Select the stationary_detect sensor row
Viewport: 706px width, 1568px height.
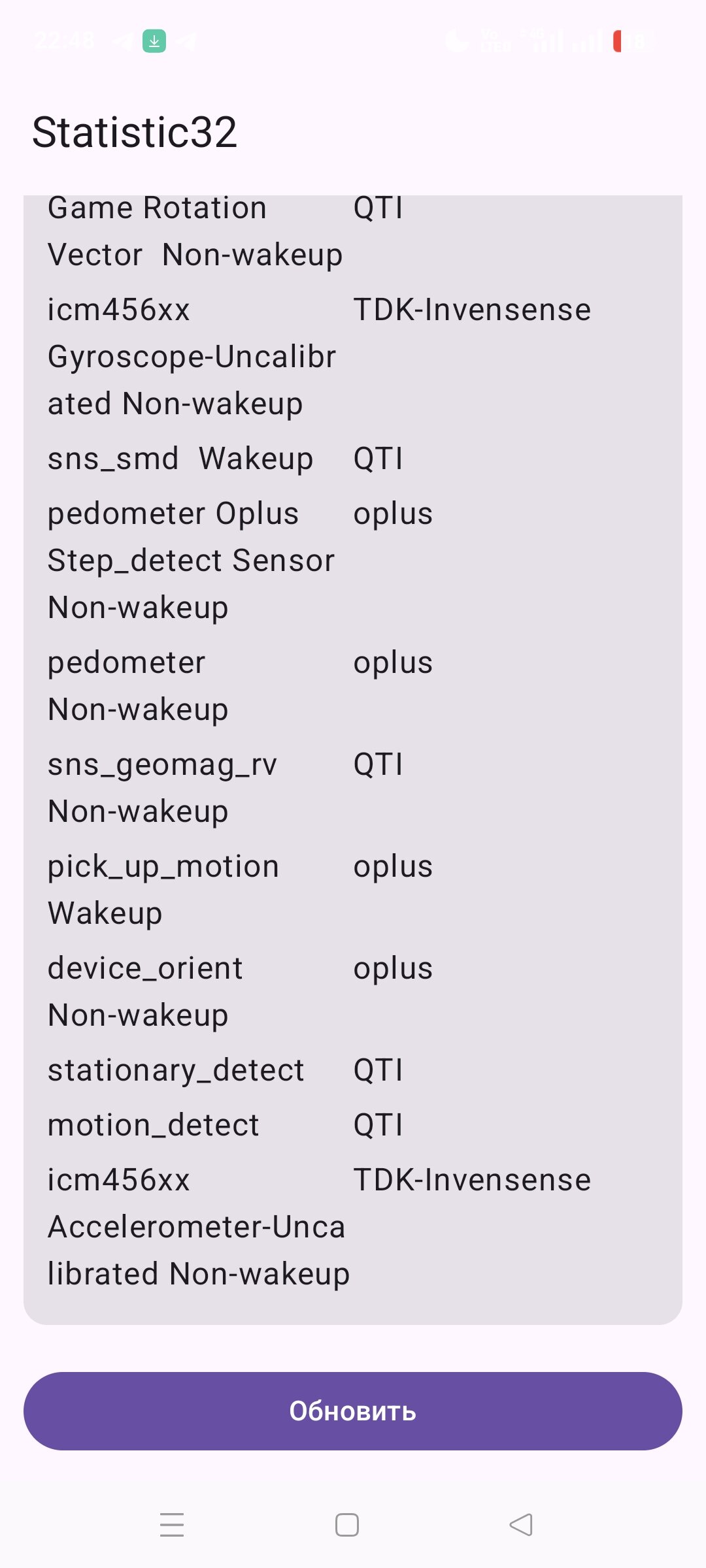click(353, 1070)
